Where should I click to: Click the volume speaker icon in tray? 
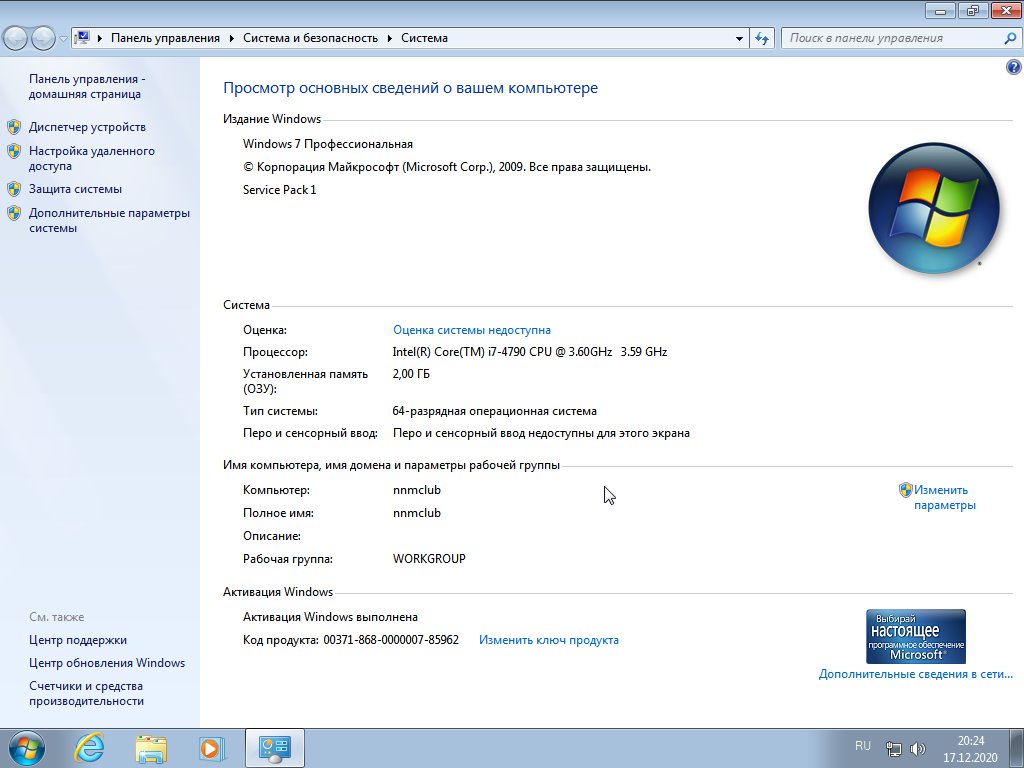point(918,748)
